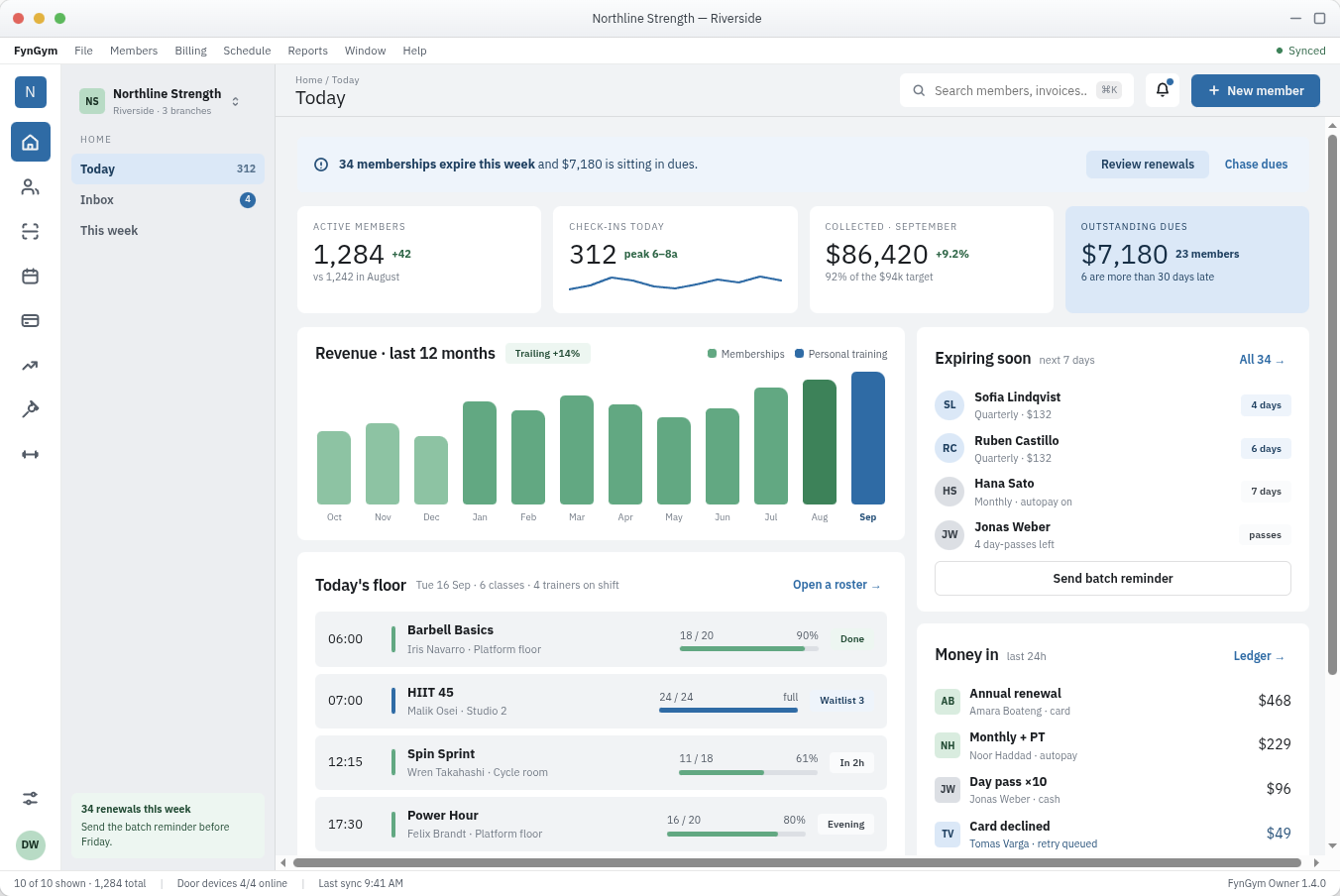The height and width of the screenshot is (896, 1340).
Task: Click the vertical scrollbar thumb
Action: [x=1332, y=404]
